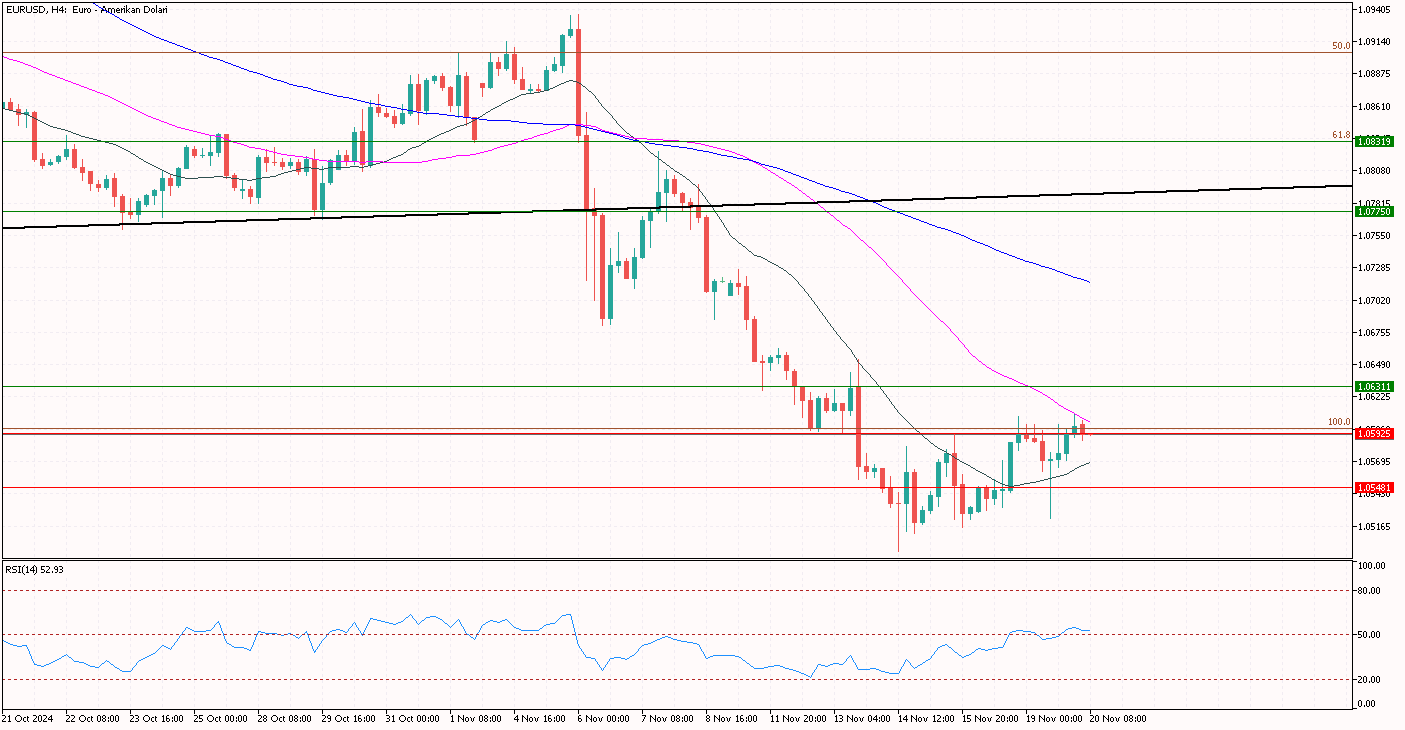Image resolution: width=1405 pixels, height=730 pixels.
Task: Select the 100.0 Fibonacci level label
Action: click(x=1338, y=422)
